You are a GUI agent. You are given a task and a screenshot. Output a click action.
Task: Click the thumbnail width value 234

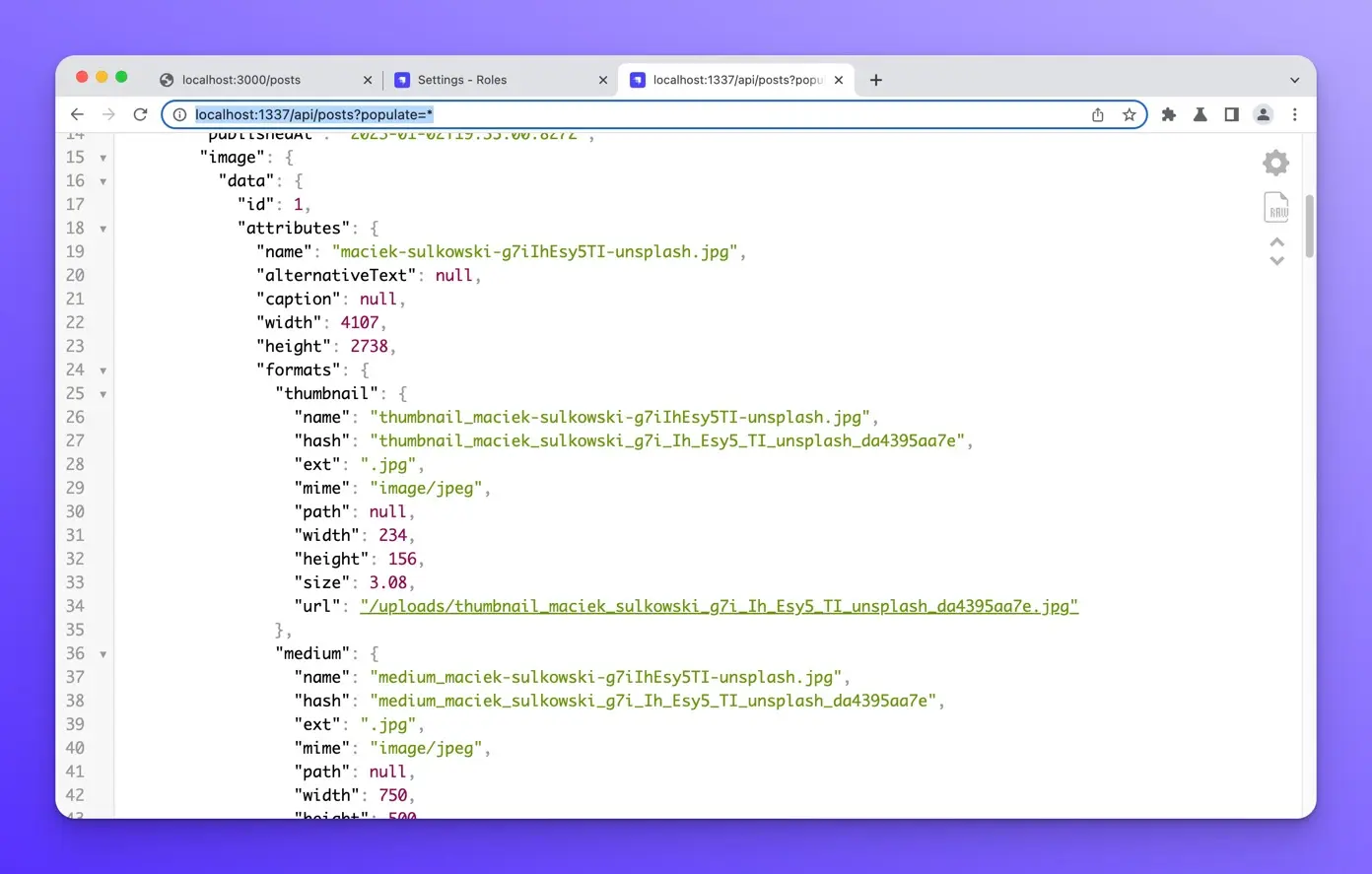click(x=392, y=535)
